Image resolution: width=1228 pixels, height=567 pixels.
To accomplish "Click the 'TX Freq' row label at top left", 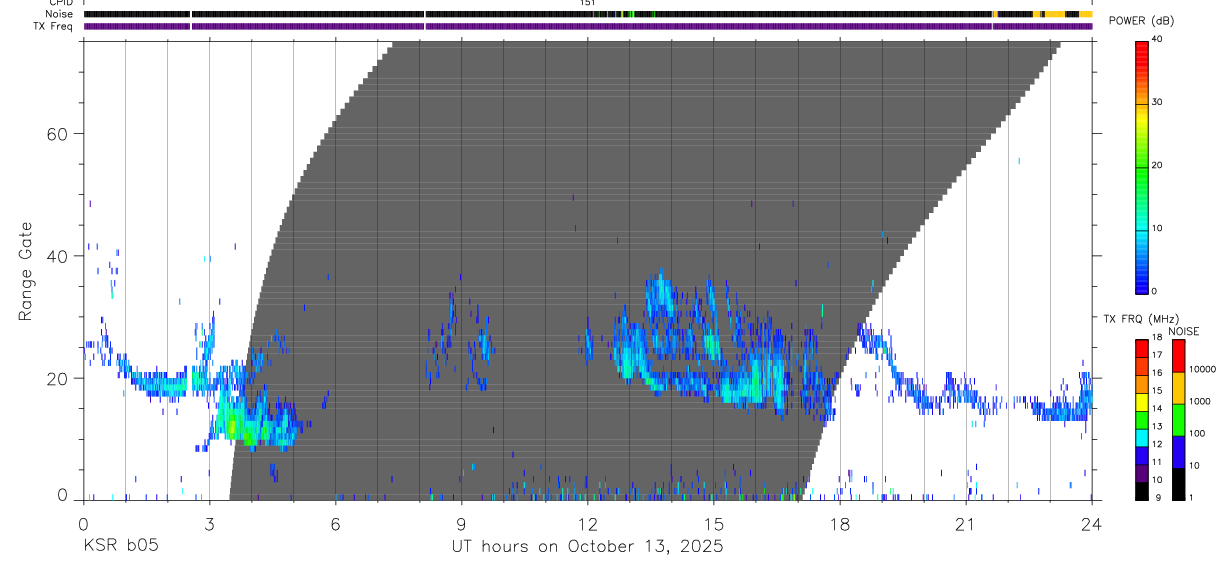I will 55,26.
